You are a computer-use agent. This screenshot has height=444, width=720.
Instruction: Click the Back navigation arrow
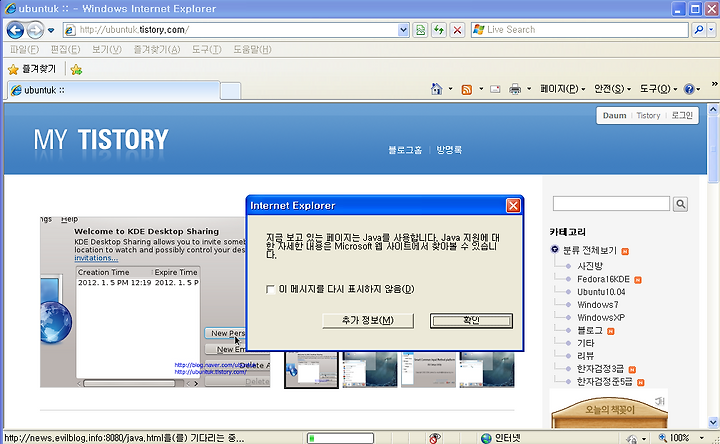tap(15, 30)
